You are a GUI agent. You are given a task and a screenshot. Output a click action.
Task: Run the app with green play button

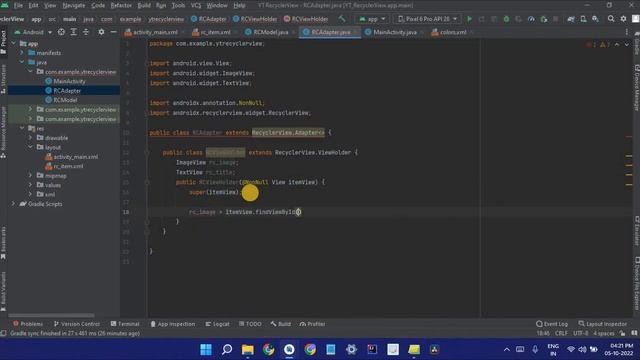[469, 19]
